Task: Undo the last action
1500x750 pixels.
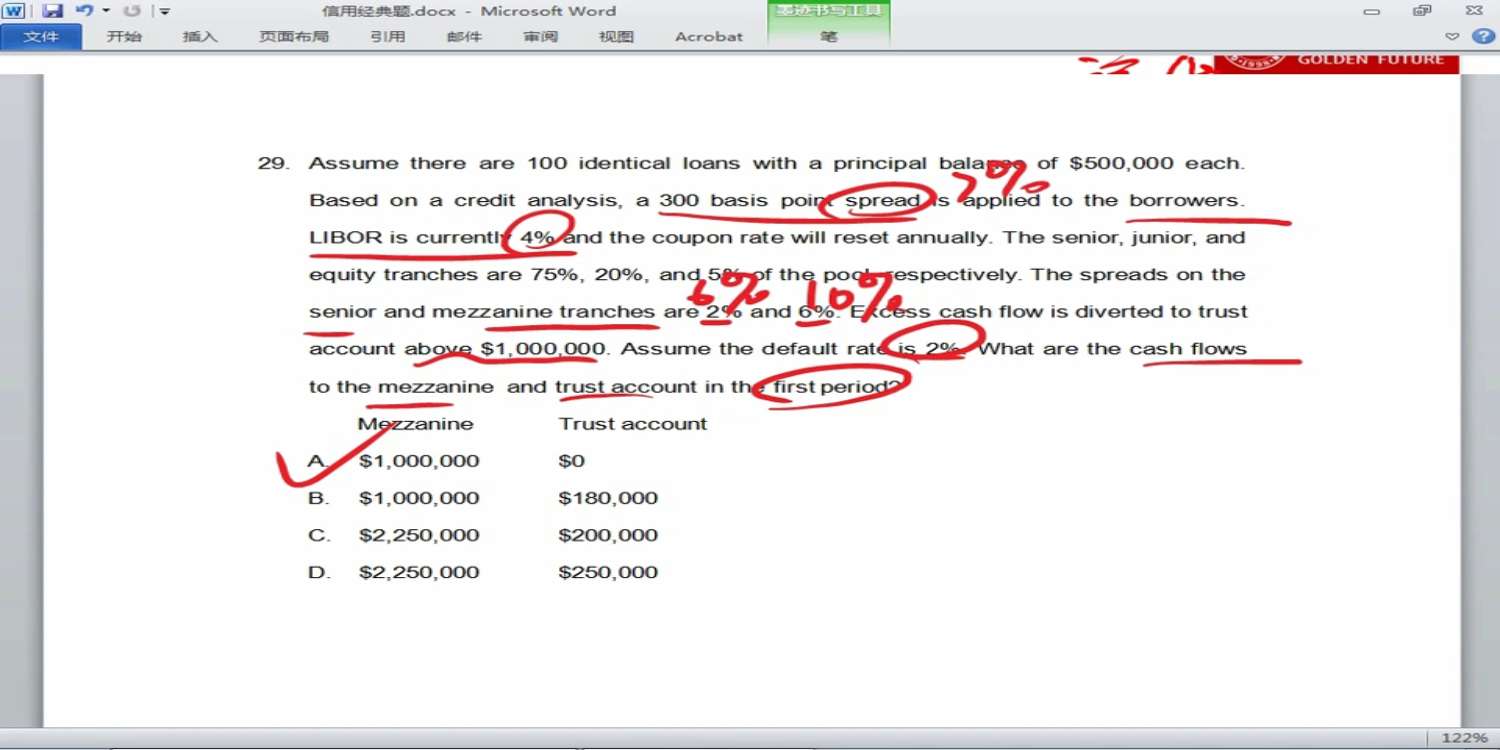Action: tap(84, 11)
